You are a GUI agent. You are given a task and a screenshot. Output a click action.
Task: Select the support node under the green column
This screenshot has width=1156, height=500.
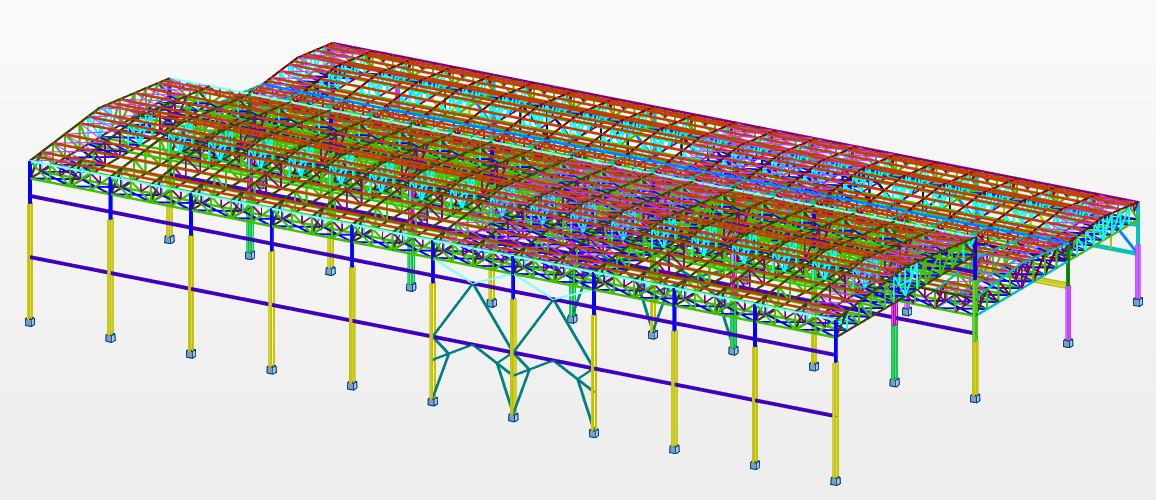point(894,382)
